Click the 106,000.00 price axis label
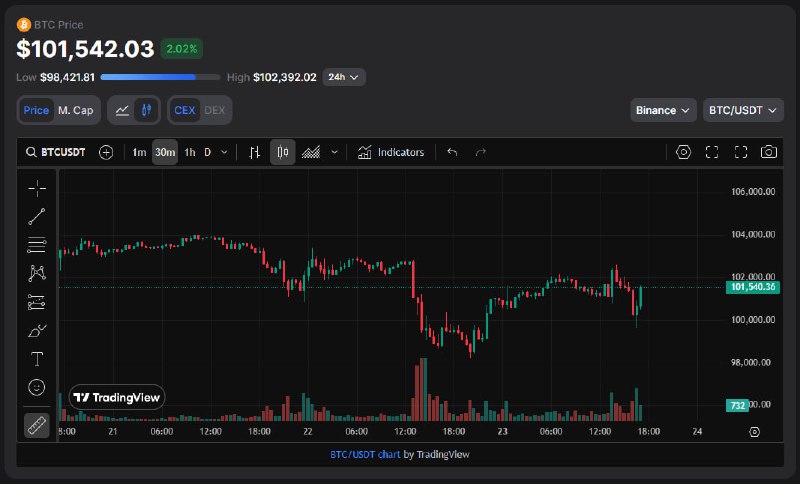Image resolution: width=800 pixels, height=484 pixels. pos(753,192)
